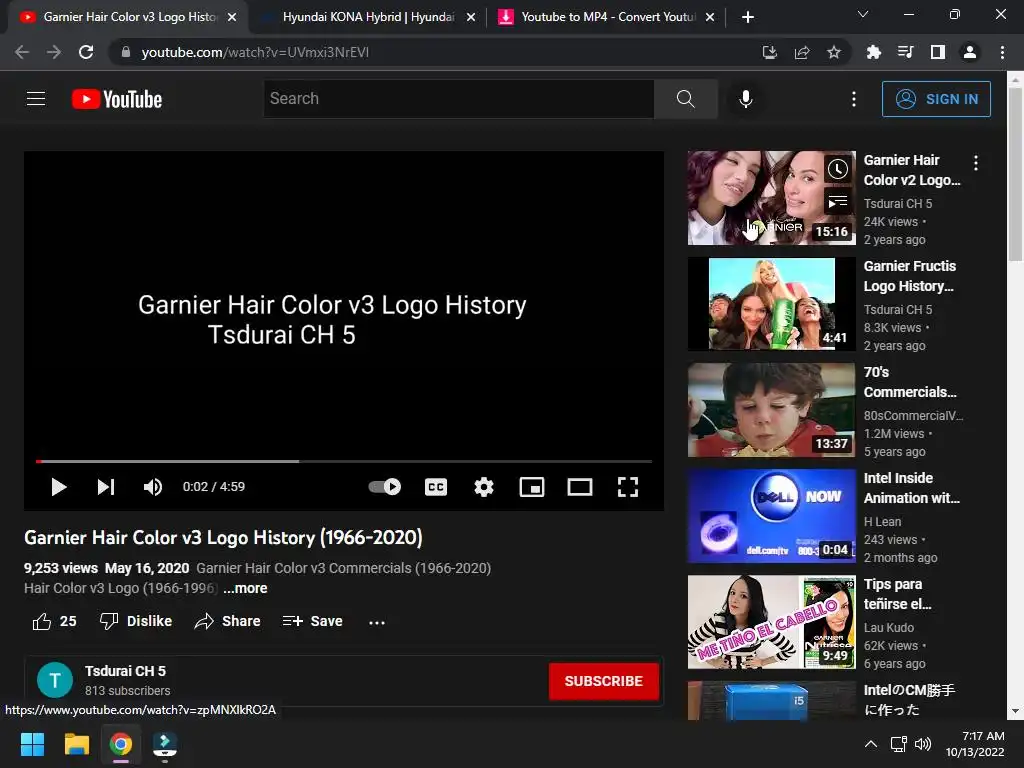The height and width of the screenshot is (768, 1024).
Task: Open File Explorer from the taskbar
Action: pos(76,744)
